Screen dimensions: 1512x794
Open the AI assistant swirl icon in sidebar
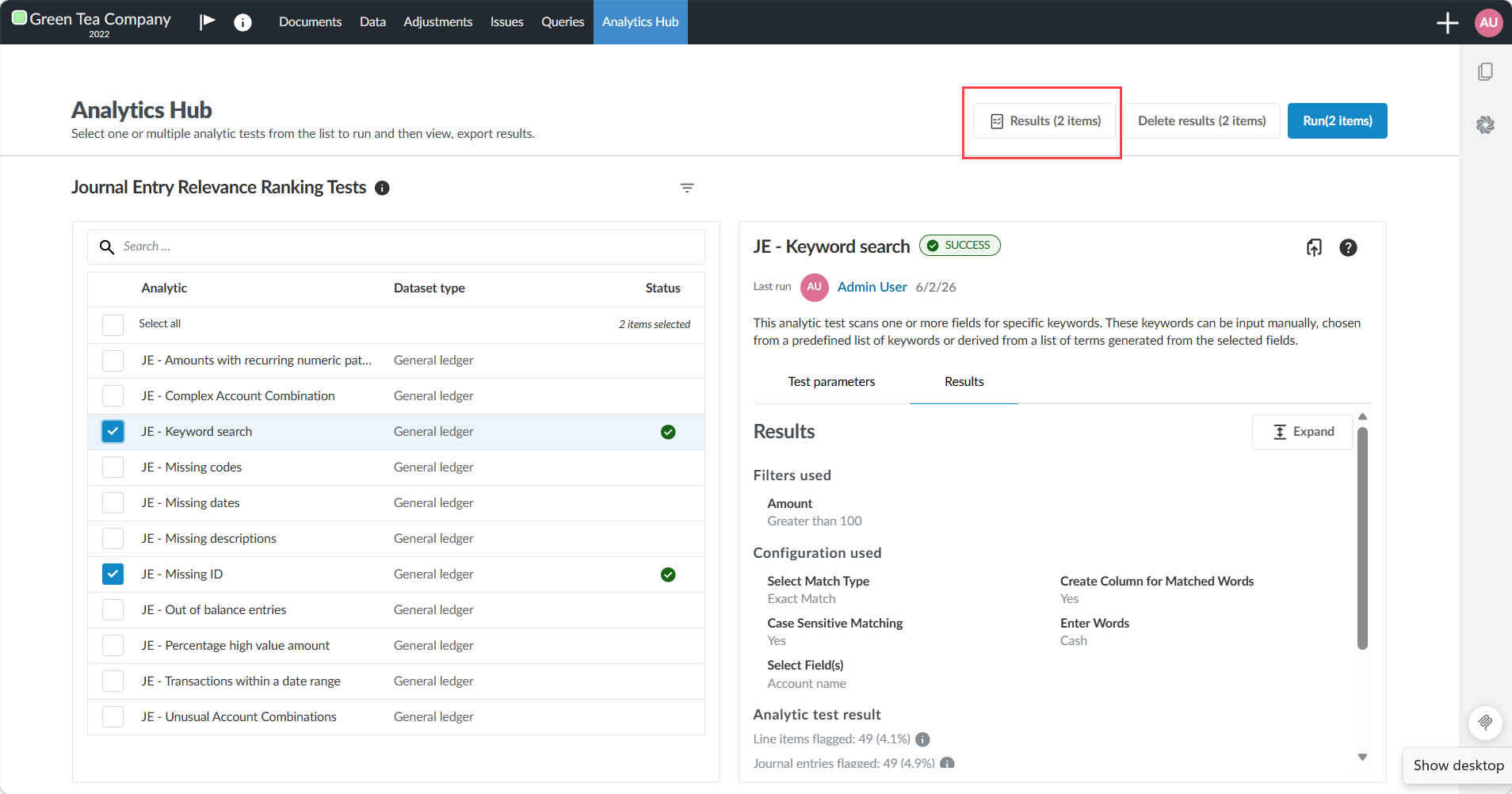coord(1485,124)
